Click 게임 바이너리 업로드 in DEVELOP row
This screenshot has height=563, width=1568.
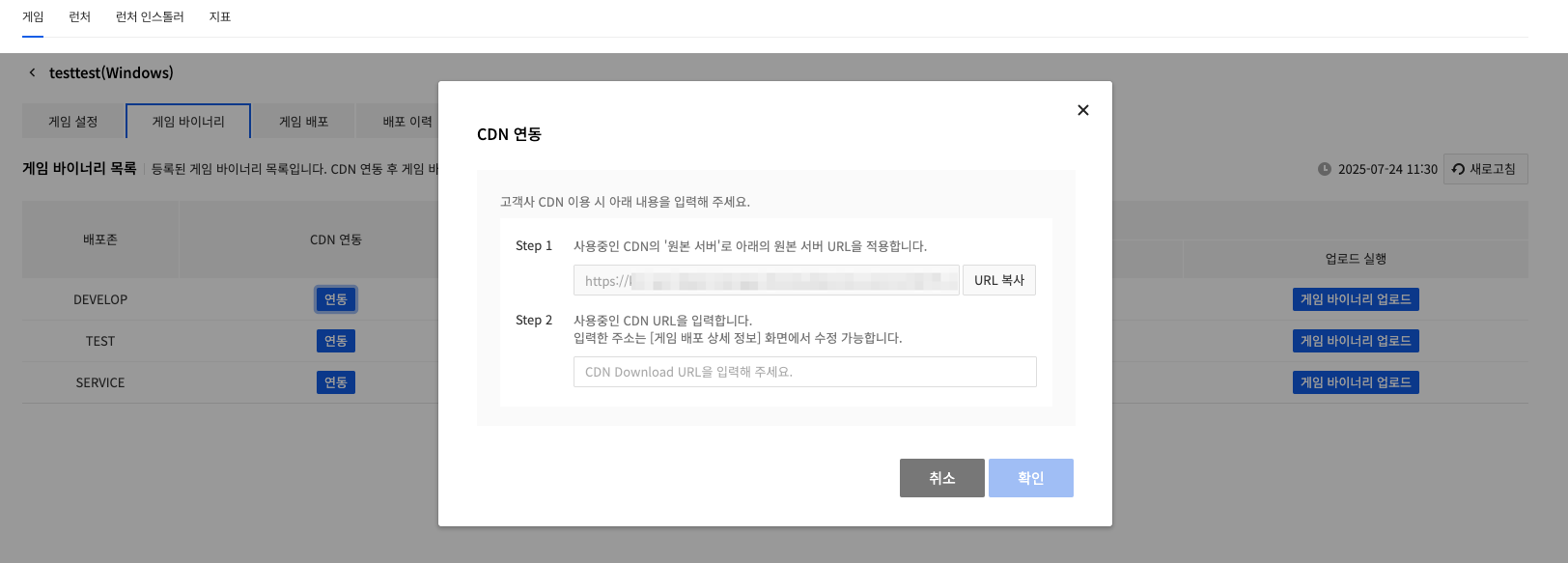tap(1356, 299)
